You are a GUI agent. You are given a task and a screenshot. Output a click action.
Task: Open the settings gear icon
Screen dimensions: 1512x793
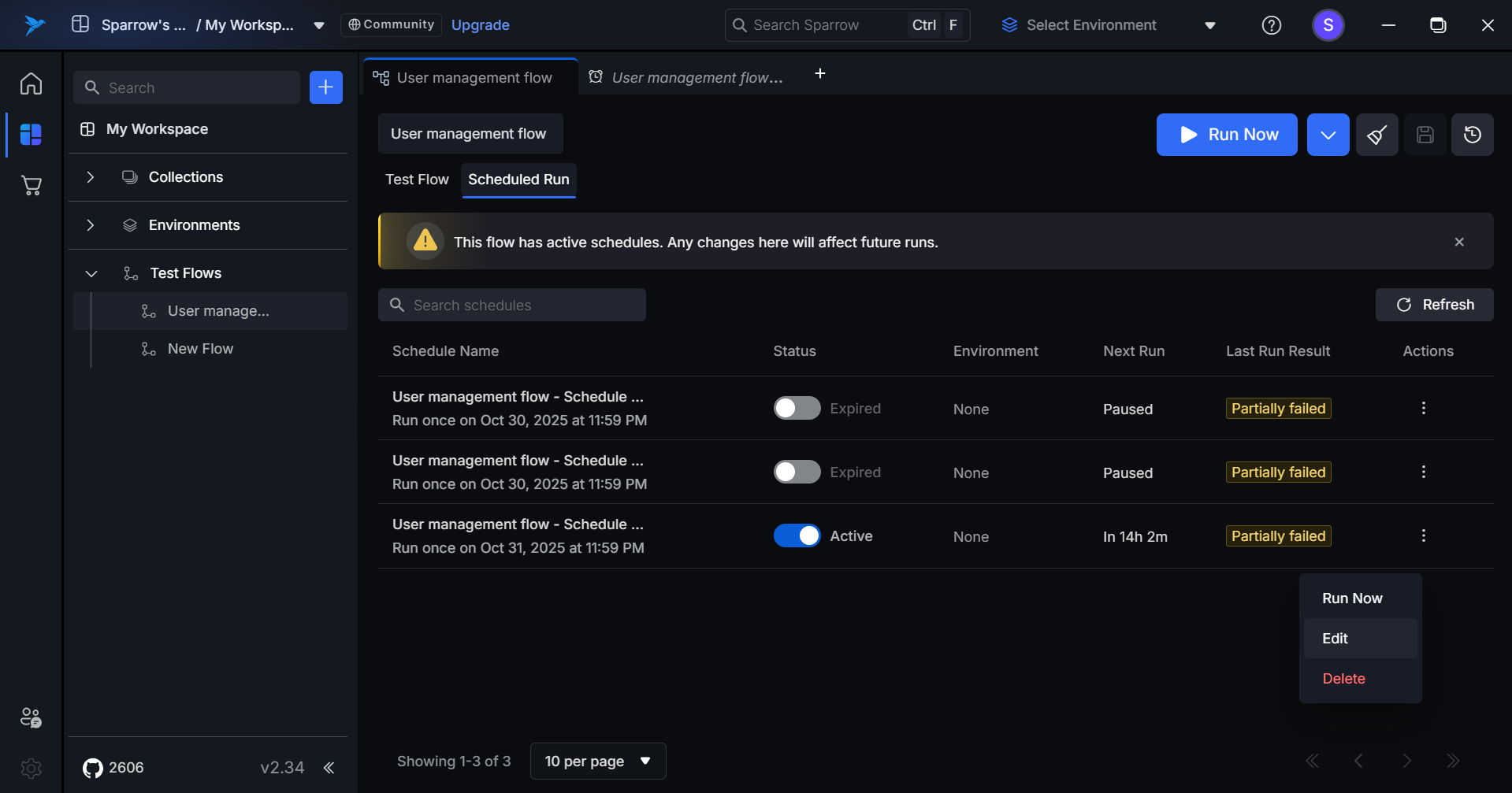coord(31,768)
